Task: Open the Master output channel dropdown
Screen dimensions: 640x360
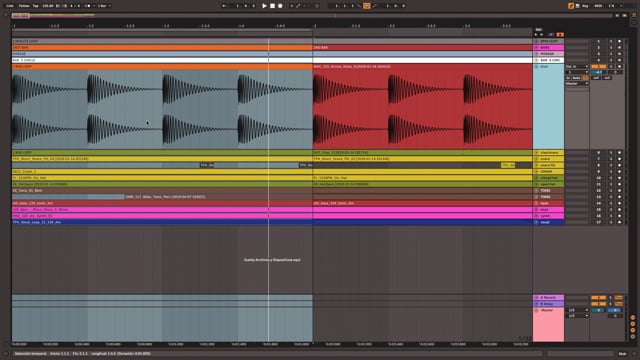Action: 577,316
